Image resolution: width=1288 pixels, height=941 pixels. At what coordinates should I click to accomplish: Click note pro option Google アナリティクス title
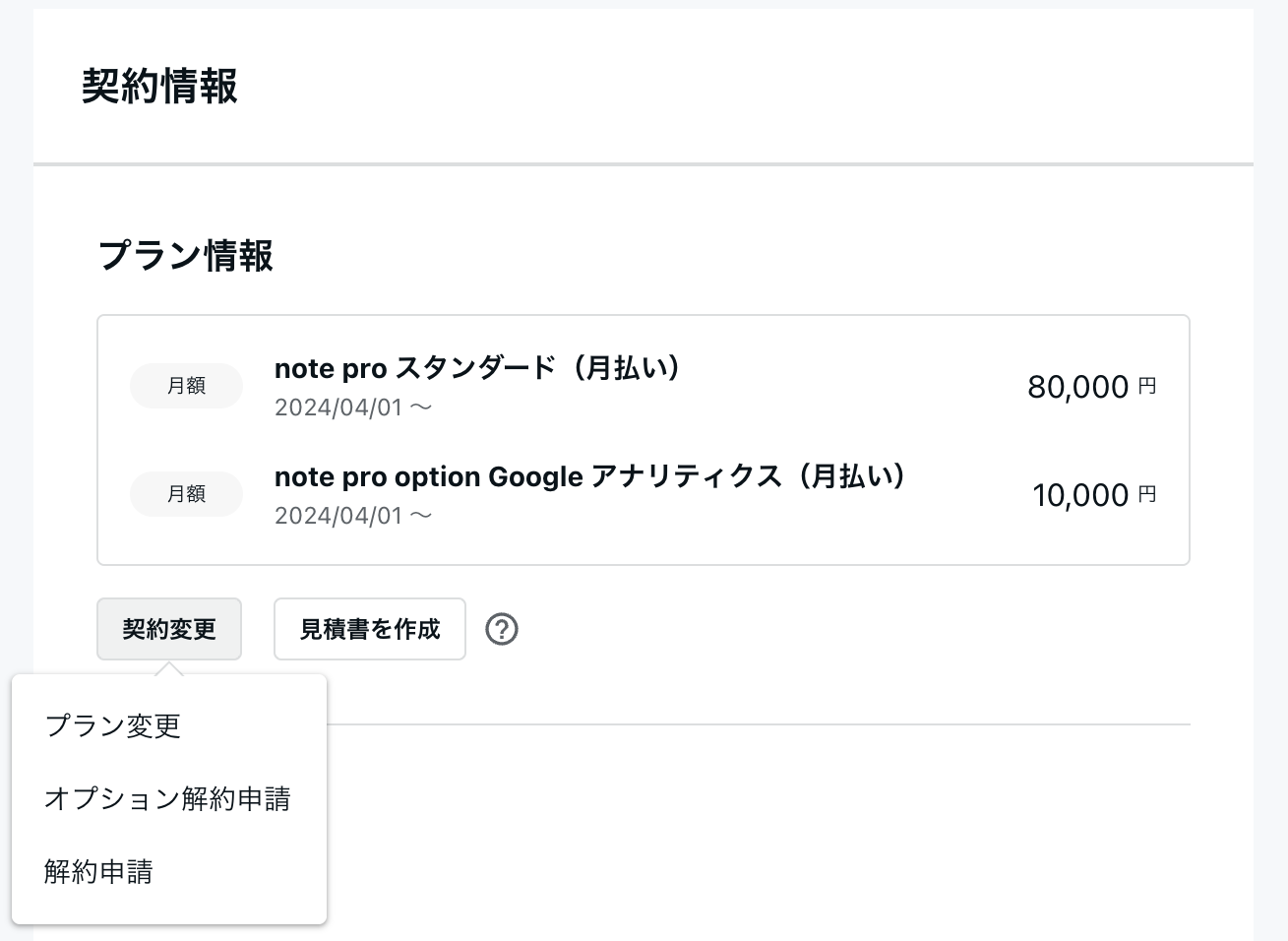point(590,476)
